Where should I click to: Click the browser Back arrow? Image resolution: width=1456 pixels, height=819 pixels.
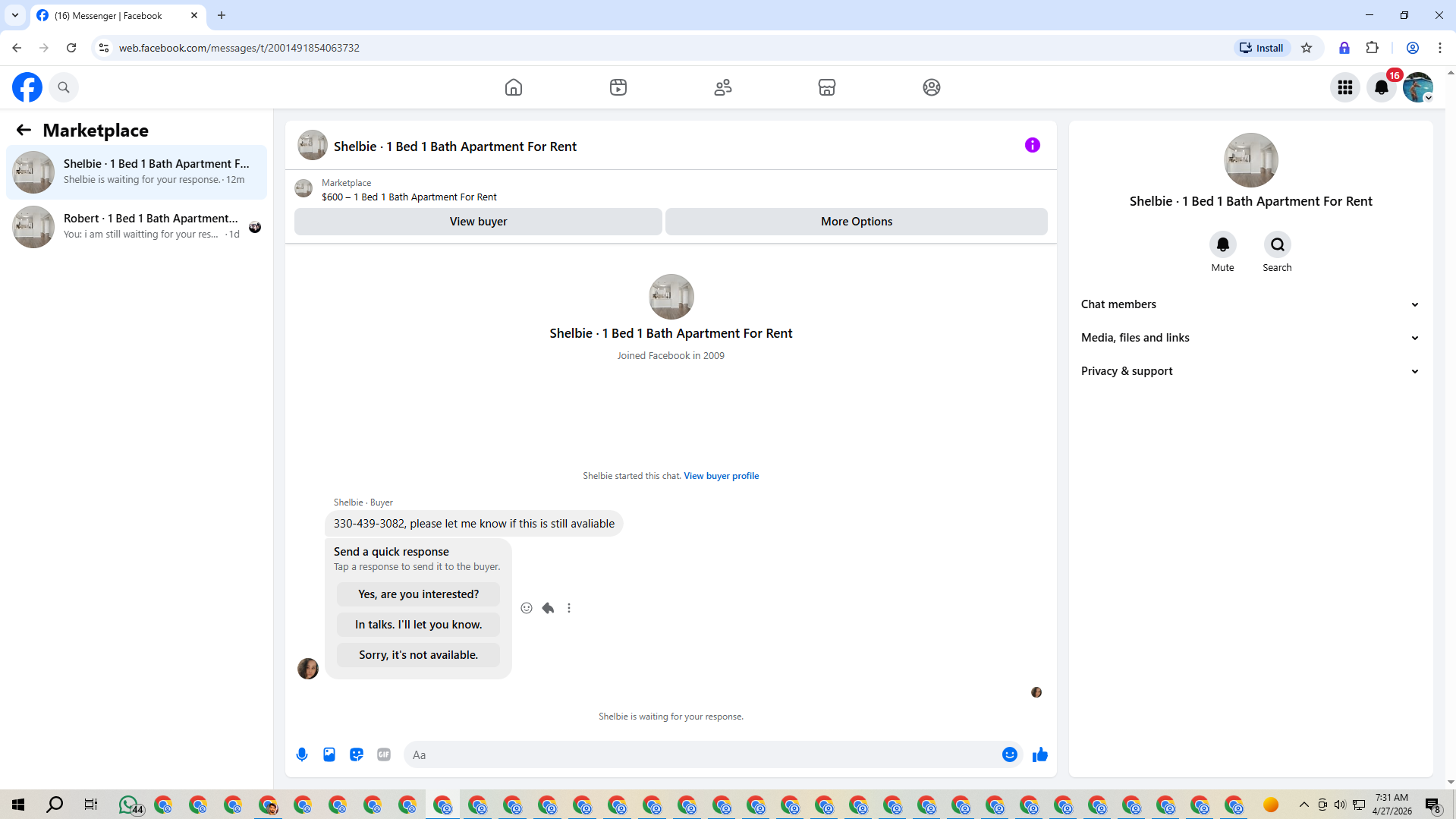point(17,48)
